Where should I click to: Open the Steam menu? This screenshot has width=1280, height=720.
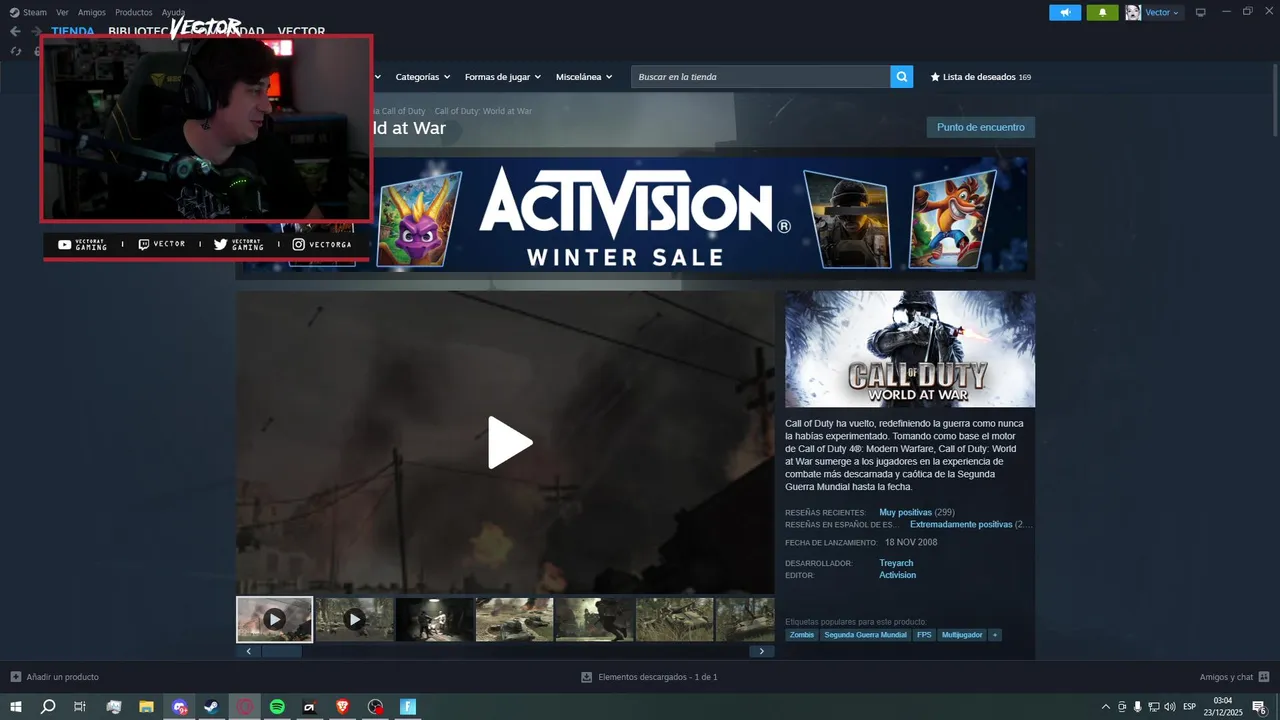tap(35, 12)
